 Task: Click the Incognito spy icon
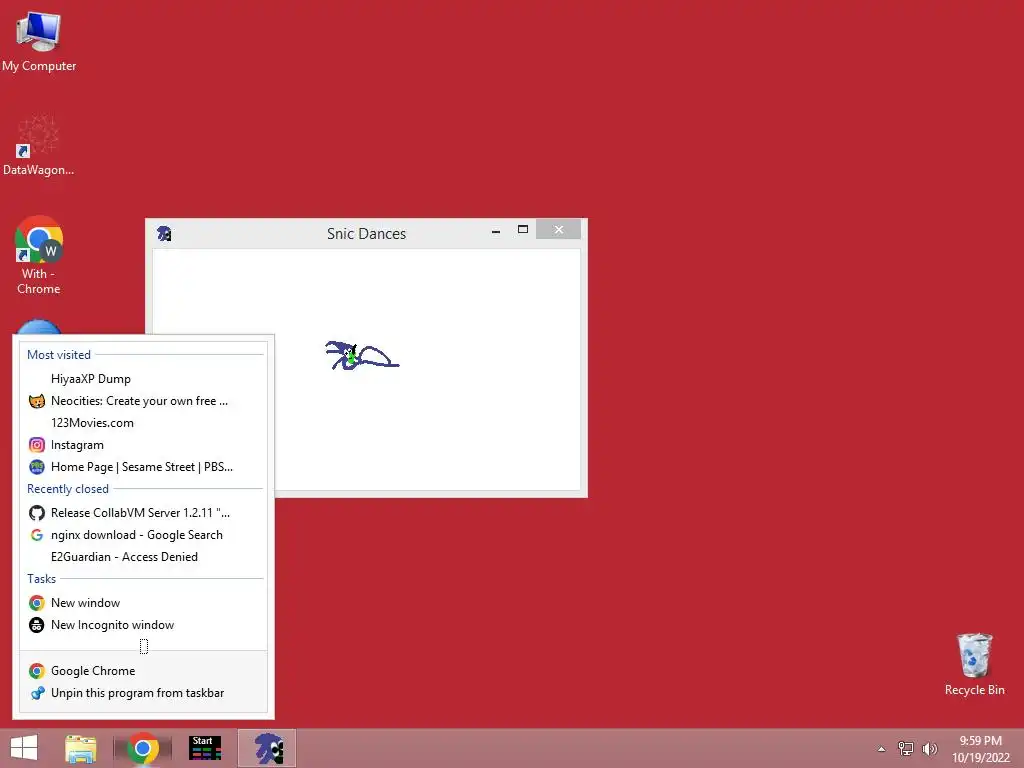coord(37,625)
